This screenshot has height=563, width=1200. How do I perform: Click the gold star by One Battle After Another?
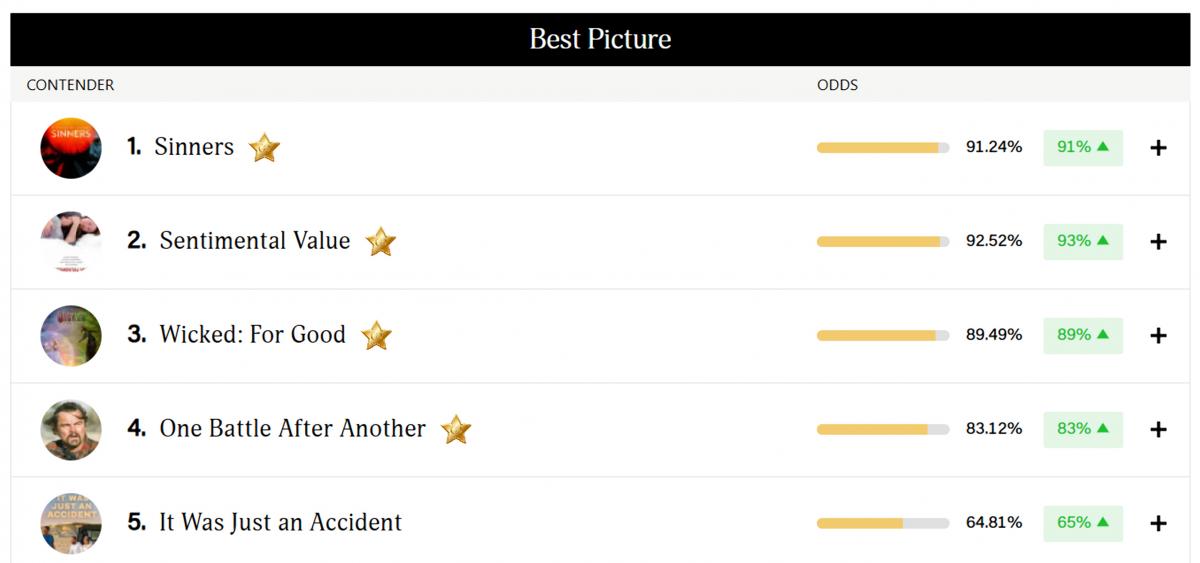[456, 429]
